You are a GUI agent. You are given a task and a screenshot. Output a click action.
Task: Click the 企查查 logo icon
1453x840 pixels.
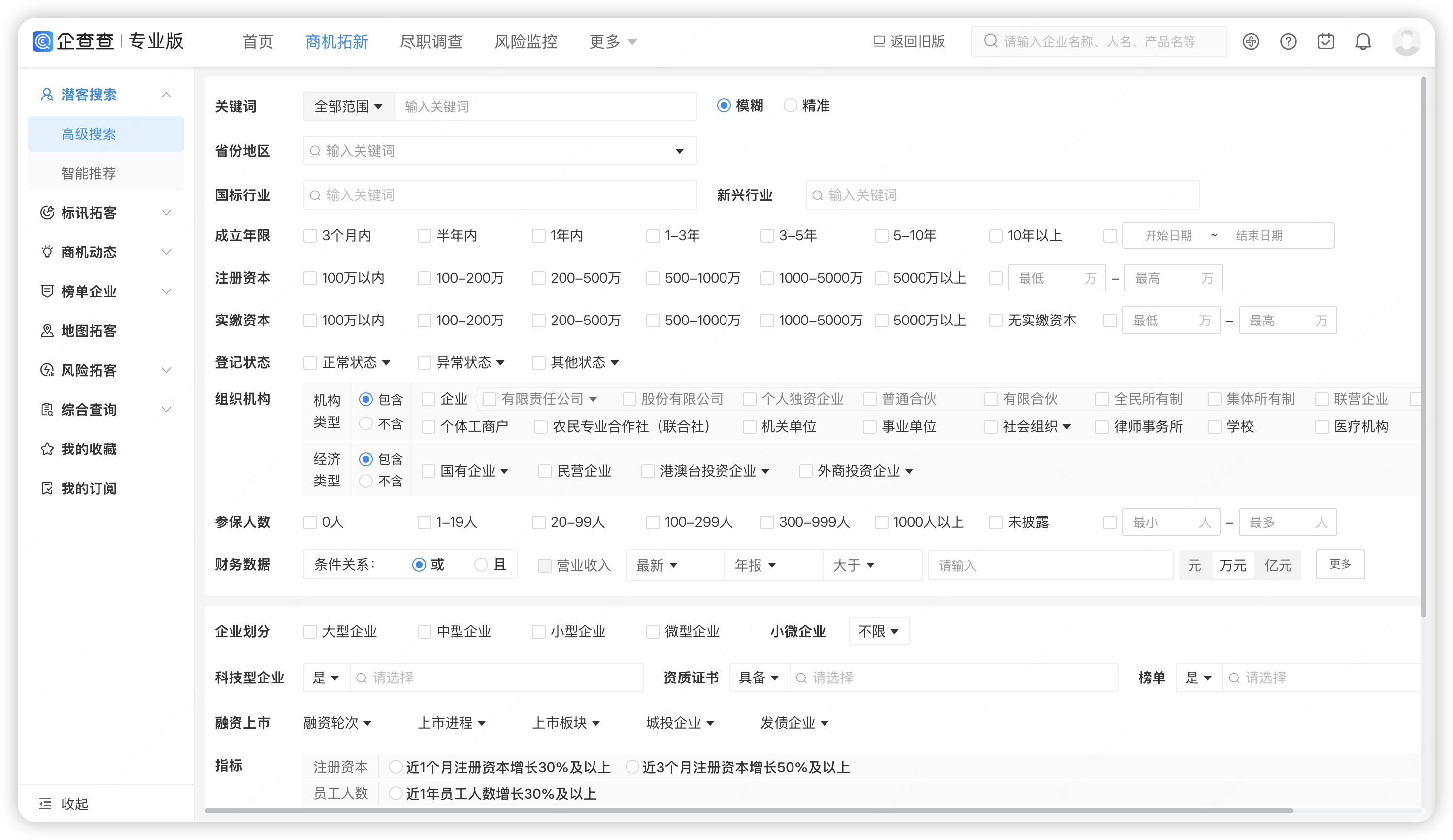point(42,41)
